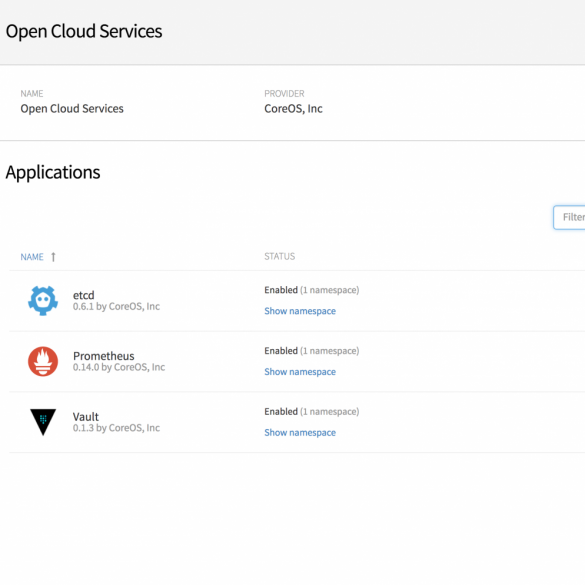Click the 'Open Cloud Services' page title
This screenshot has width=585, height=585.
84,31
